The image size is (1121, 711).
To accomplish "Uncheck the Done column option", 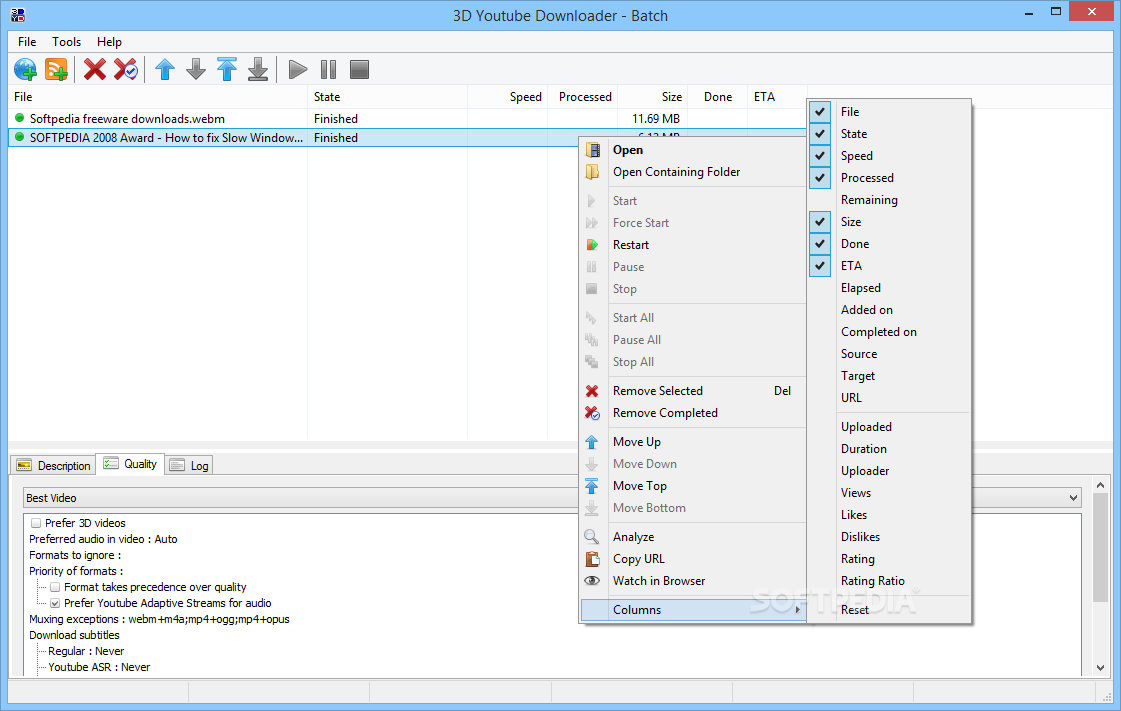I will pyautogui.click(x=820, y=244).
